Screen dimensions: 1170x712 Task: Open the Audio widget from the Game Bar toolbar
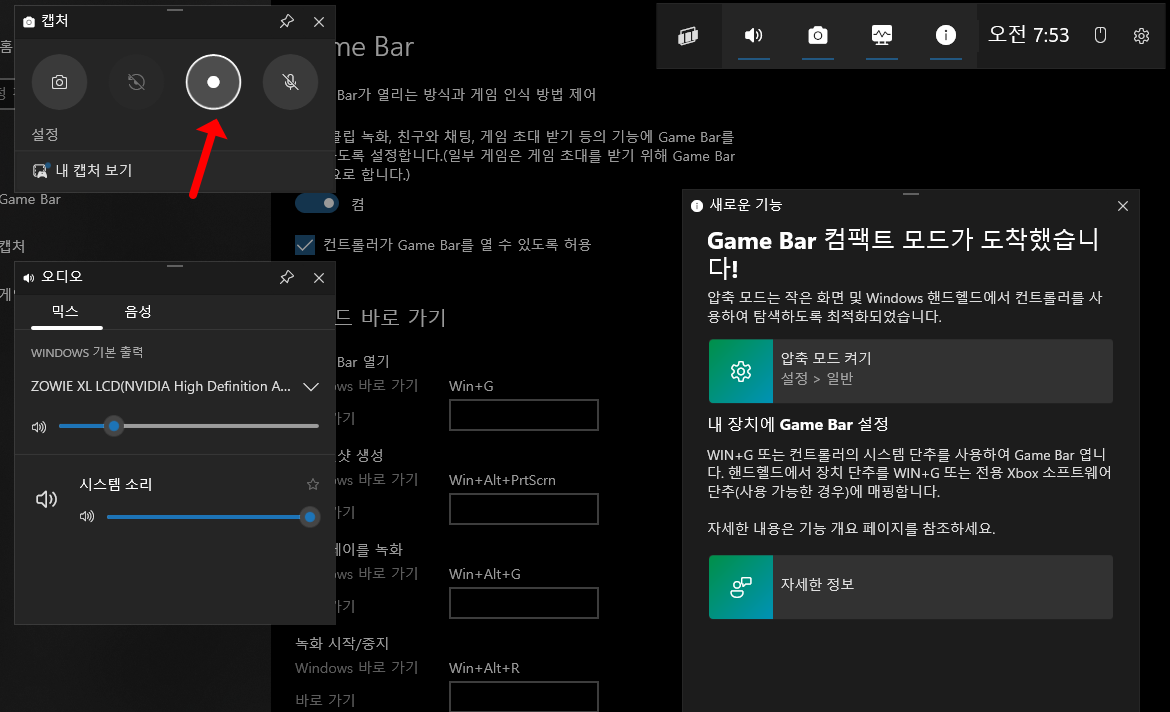tap(753, 36)
